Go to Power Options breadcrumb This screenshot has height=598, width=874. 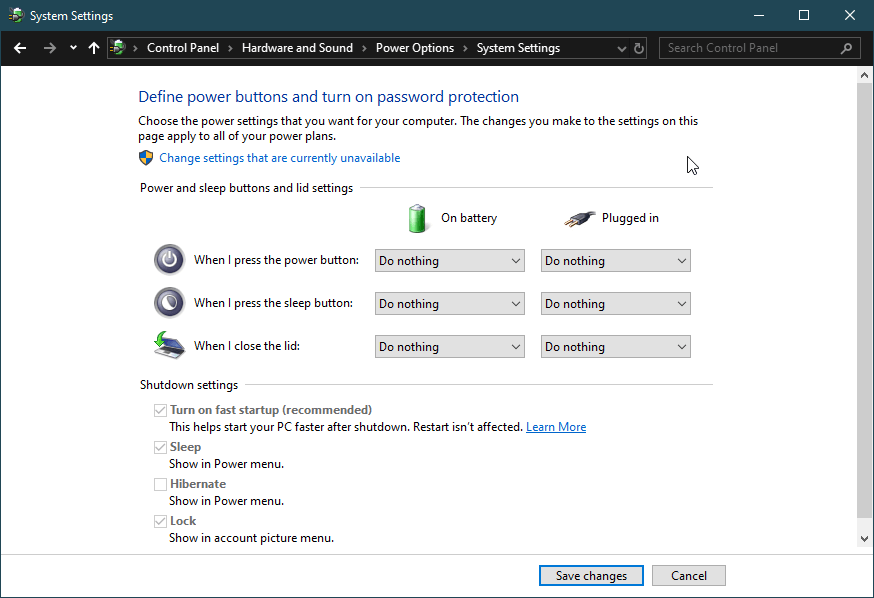(415, 48)
